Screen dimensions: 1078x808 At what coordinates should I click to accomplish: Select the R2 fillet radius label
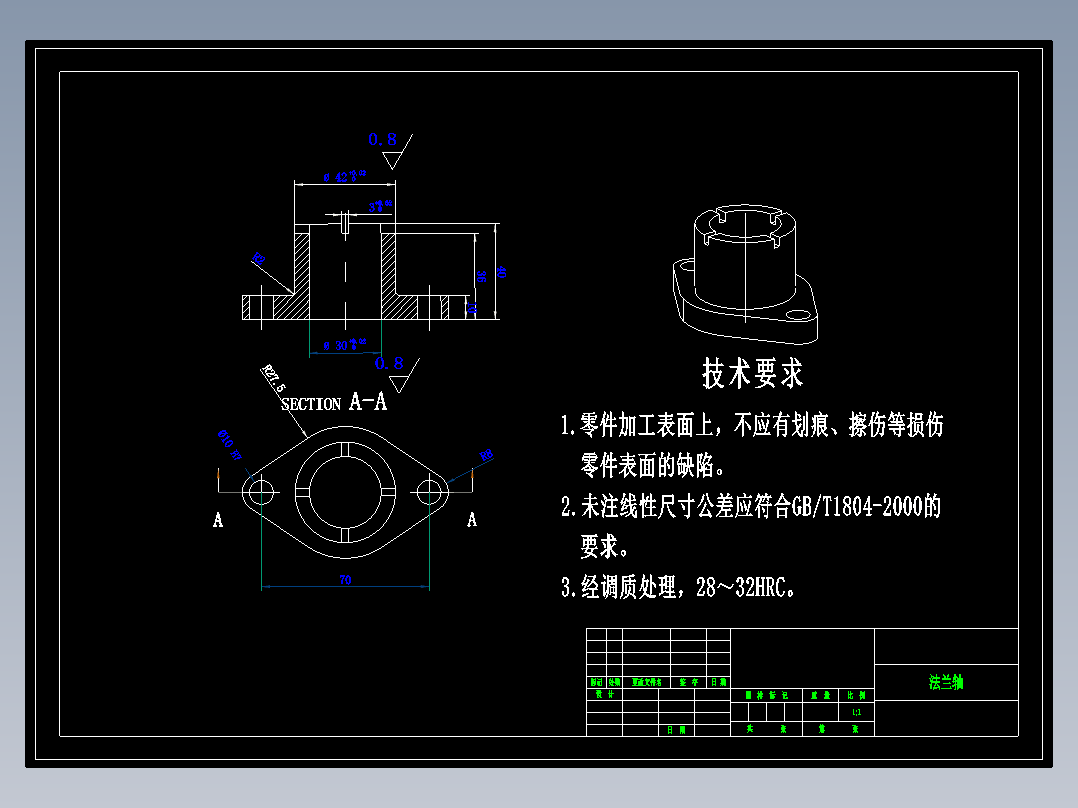pyautogui.click(x=258, y=257)
